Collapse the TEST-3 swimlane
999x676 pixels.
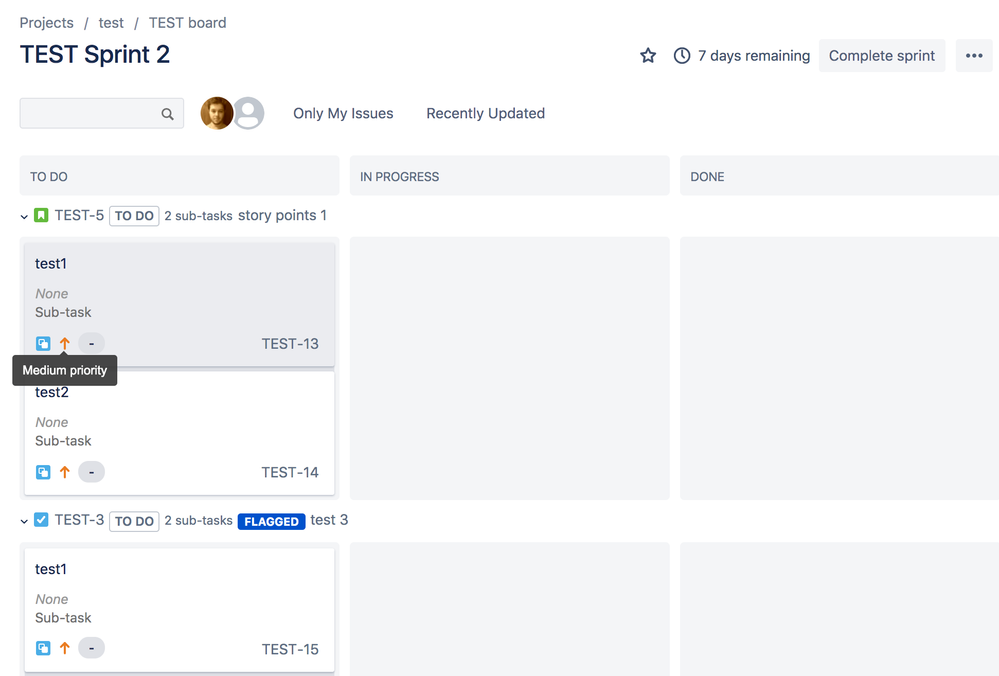pyautogui.click(x=22, y=520)
